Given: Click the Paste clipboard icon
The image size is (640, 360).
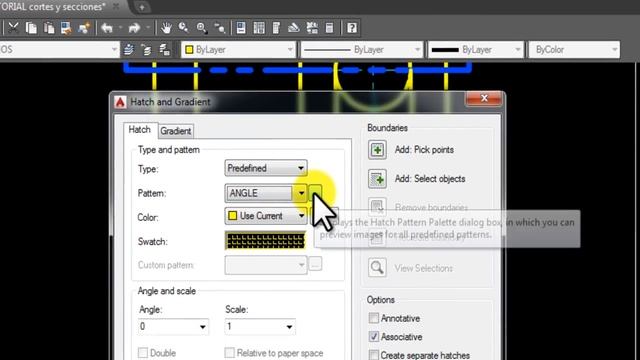Looking at the screenshot, I should coord(49,28).
